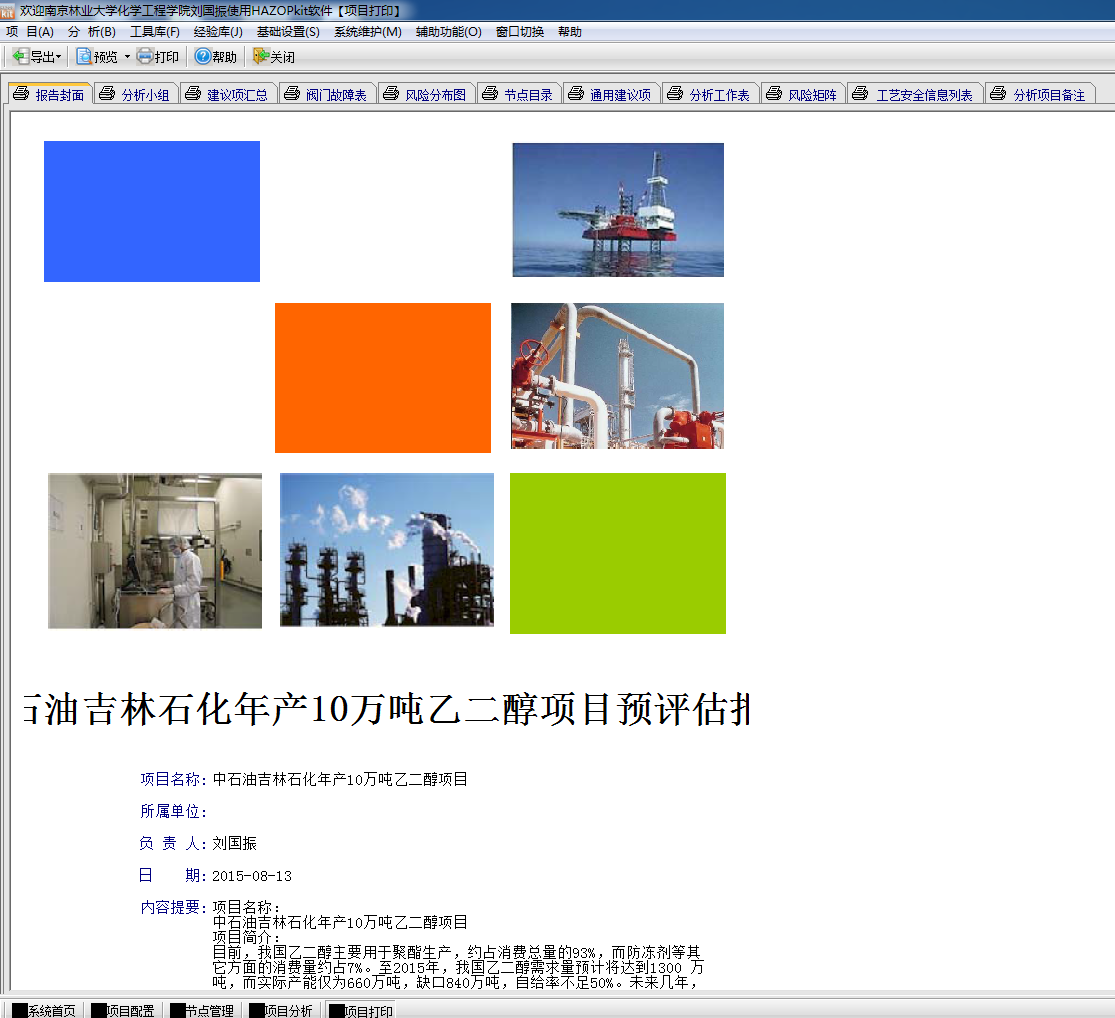Open the 窗口切换 menu

click(520, 31)
